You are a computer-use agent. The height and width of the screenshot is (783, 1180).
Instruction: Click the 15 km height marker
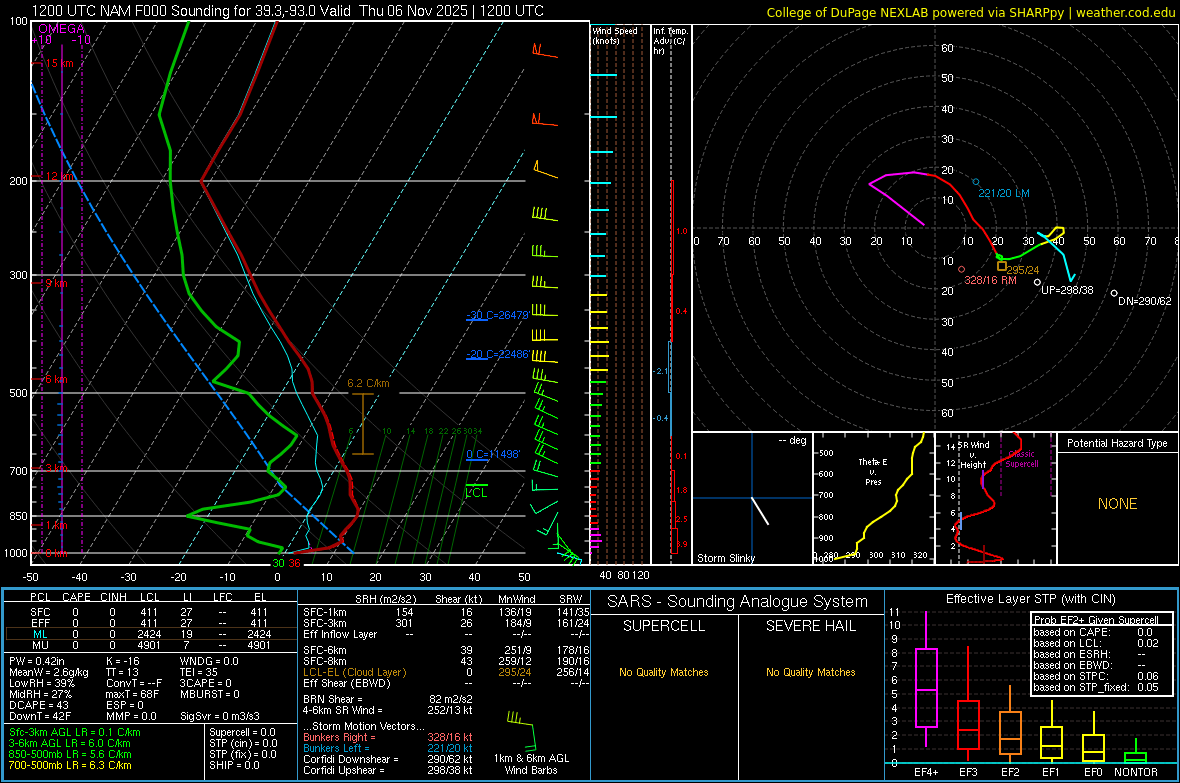tap(59, 63)
